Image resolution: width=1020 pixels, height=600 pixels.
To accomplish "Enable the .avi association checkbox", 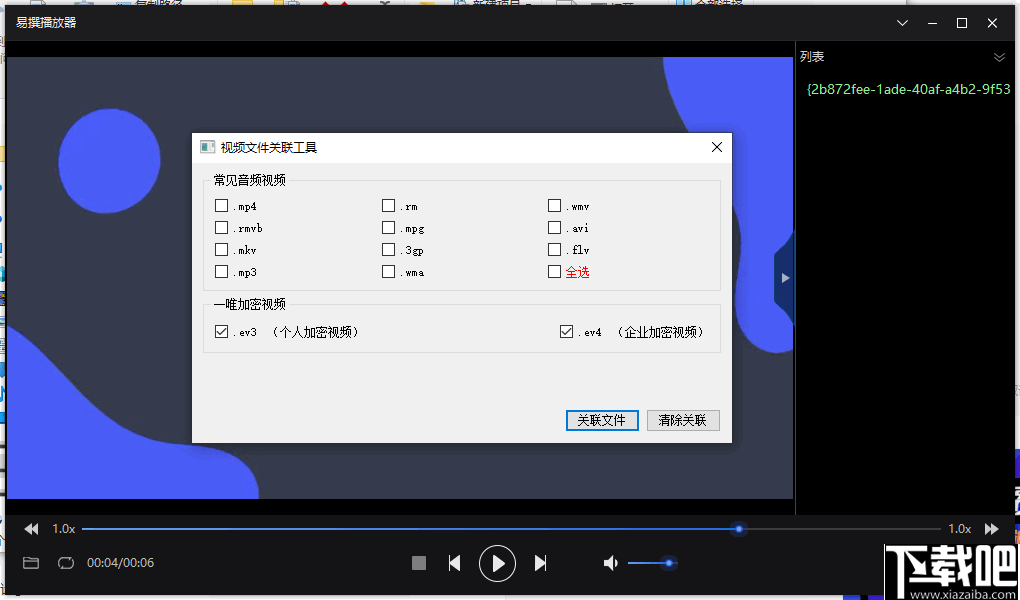I will tap(554, 227).
